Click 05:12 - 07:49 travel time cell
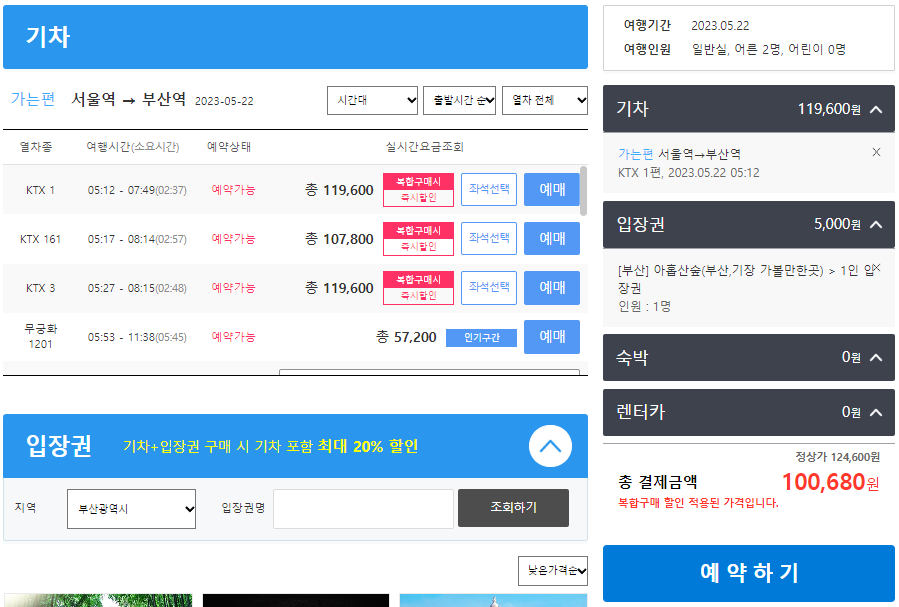Screen dimensions: 899x607 (x=137, y=190)
